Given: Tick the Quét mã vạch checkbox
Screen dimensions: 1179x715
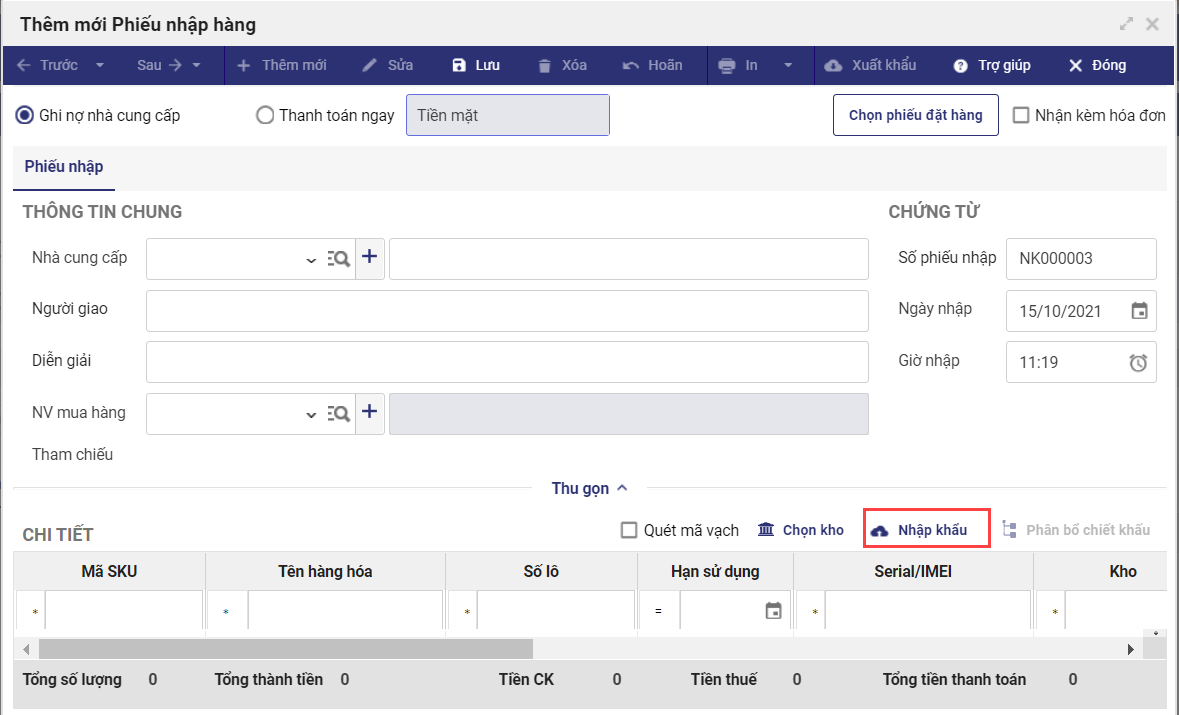Looking at the screenshot, I should (x=629, y=530).
